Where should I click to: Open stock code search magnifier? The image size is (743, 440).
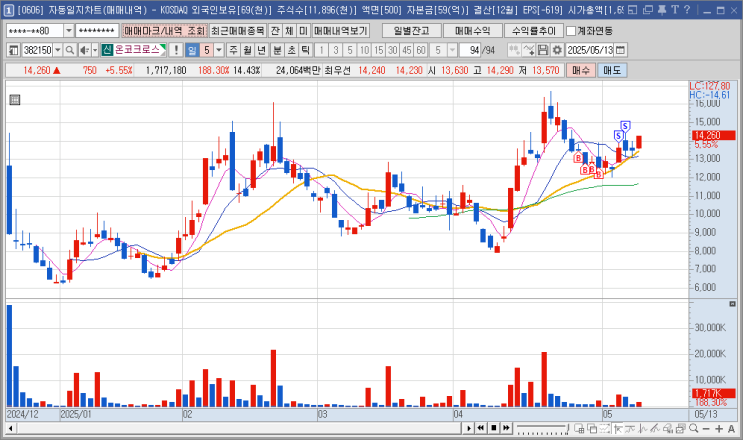(x=70, y=50)
